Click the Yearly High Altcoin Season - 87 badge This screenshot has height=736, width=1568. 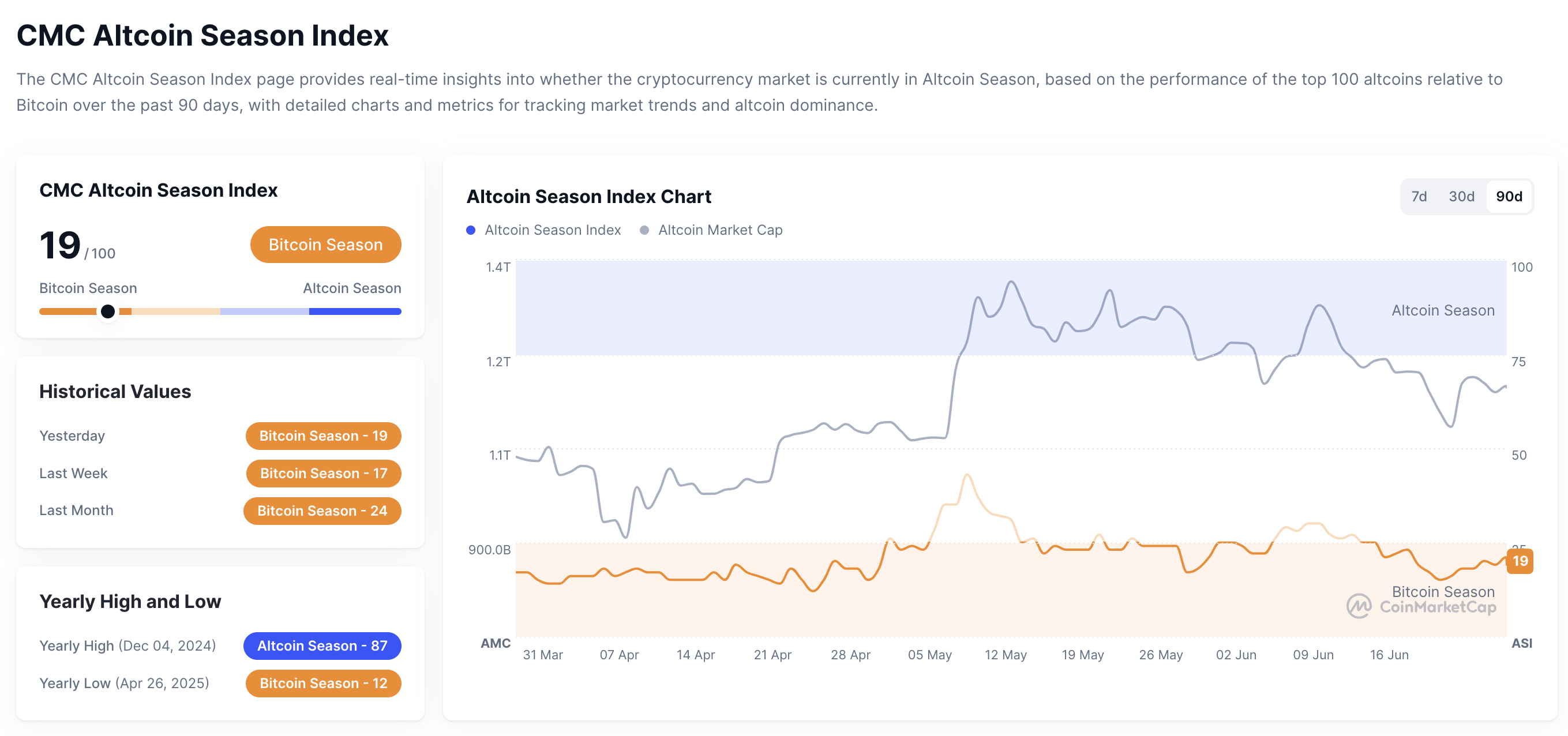click(x=322, y=645)
